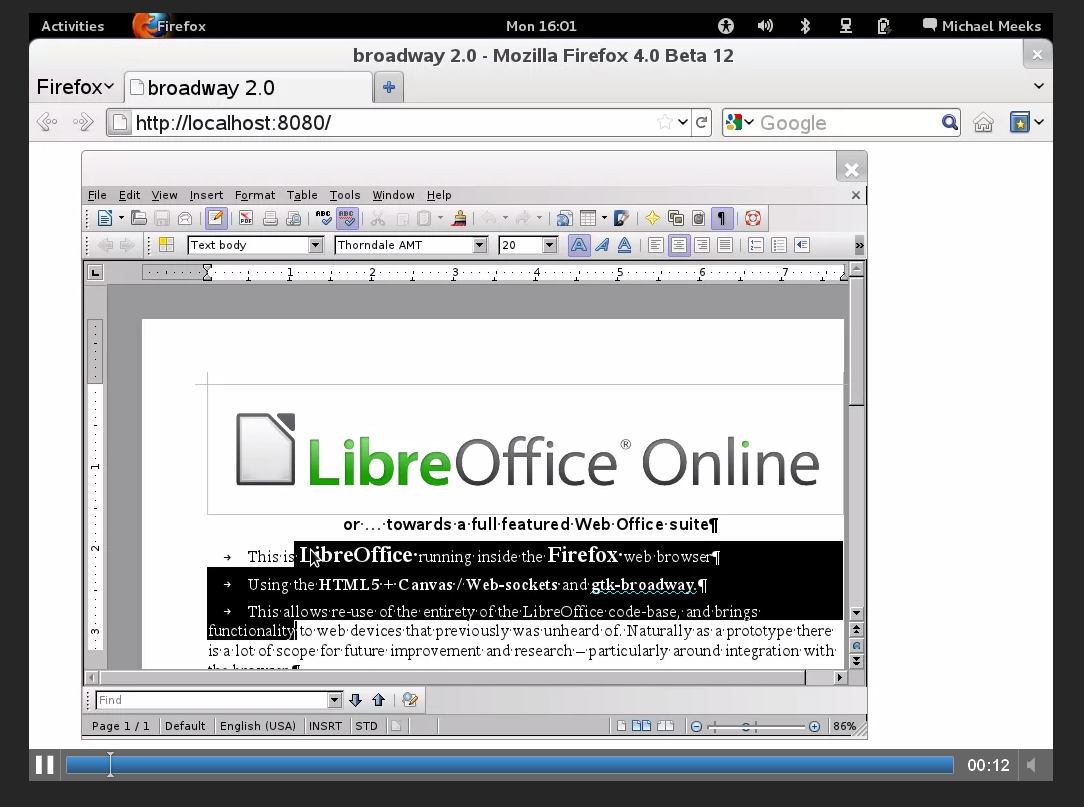Image resolution: width=1084 pixels, height=807 pixels.
Task: Toggle Bold formatting
Action: click(x=579, y=245)
